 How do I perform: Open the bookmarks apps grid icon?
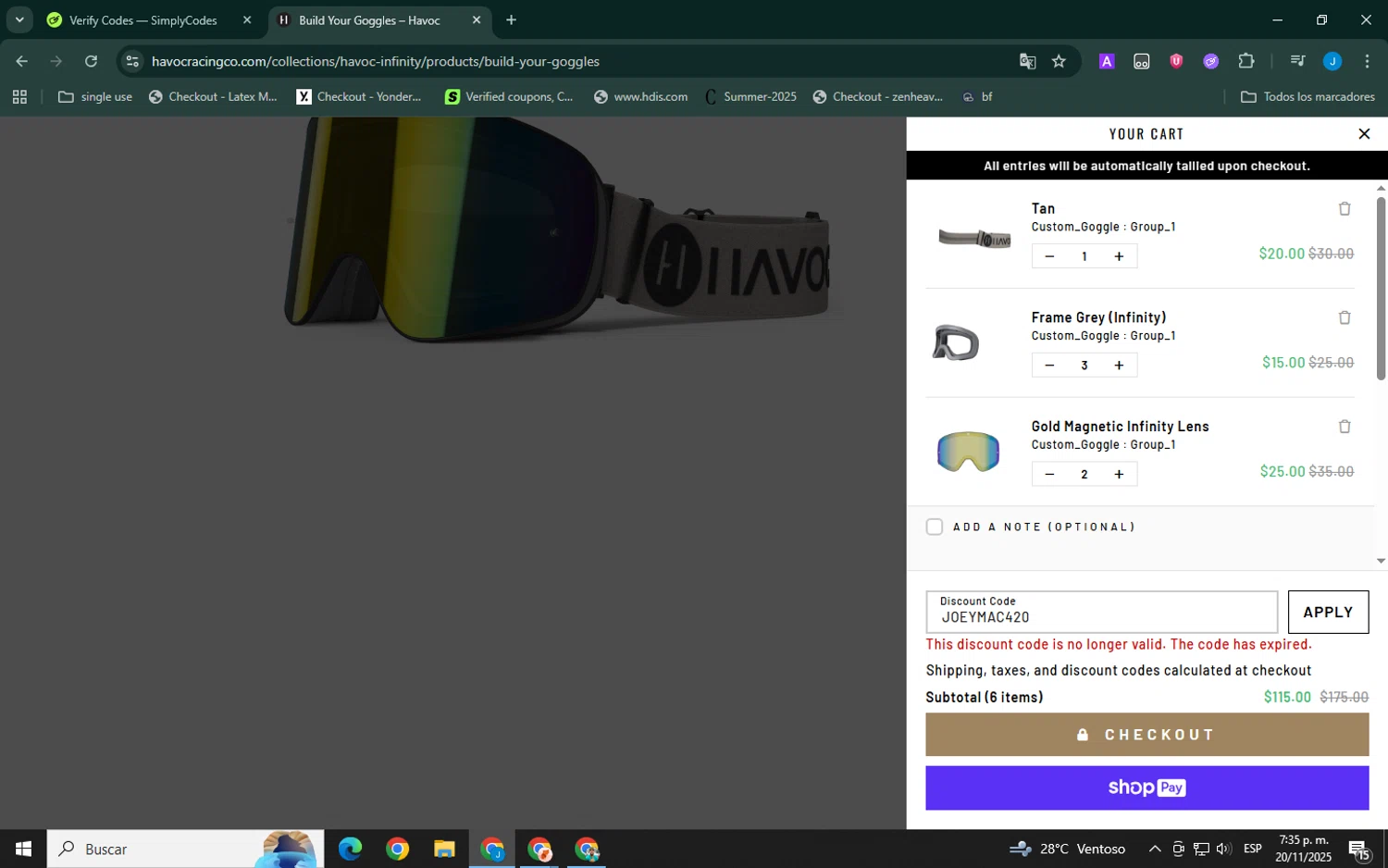[x=19, y=96]
